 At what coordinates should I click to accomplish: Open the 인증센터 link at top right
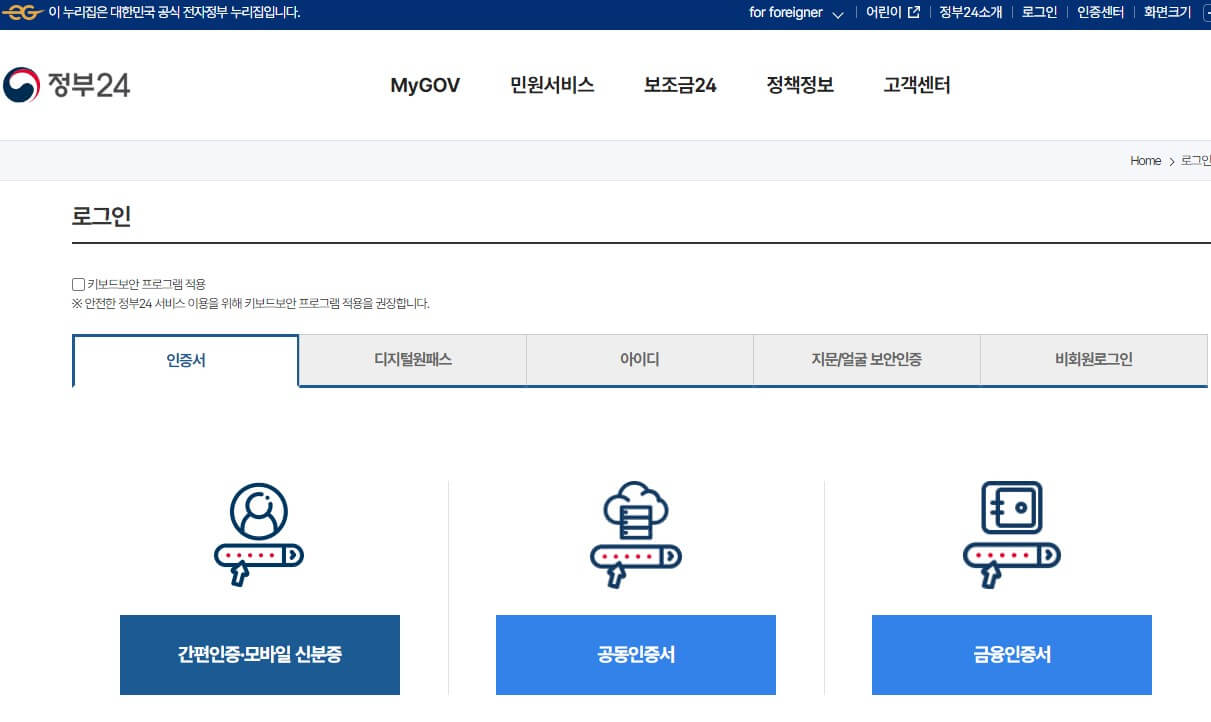click(x=1100, y=12)
